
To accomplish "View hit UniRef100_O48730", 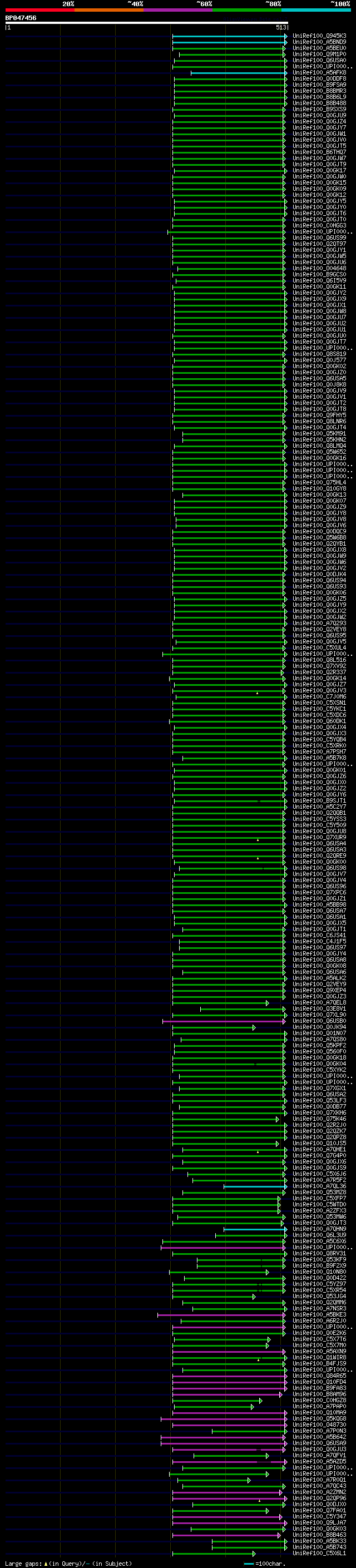I will point(319,1424).
